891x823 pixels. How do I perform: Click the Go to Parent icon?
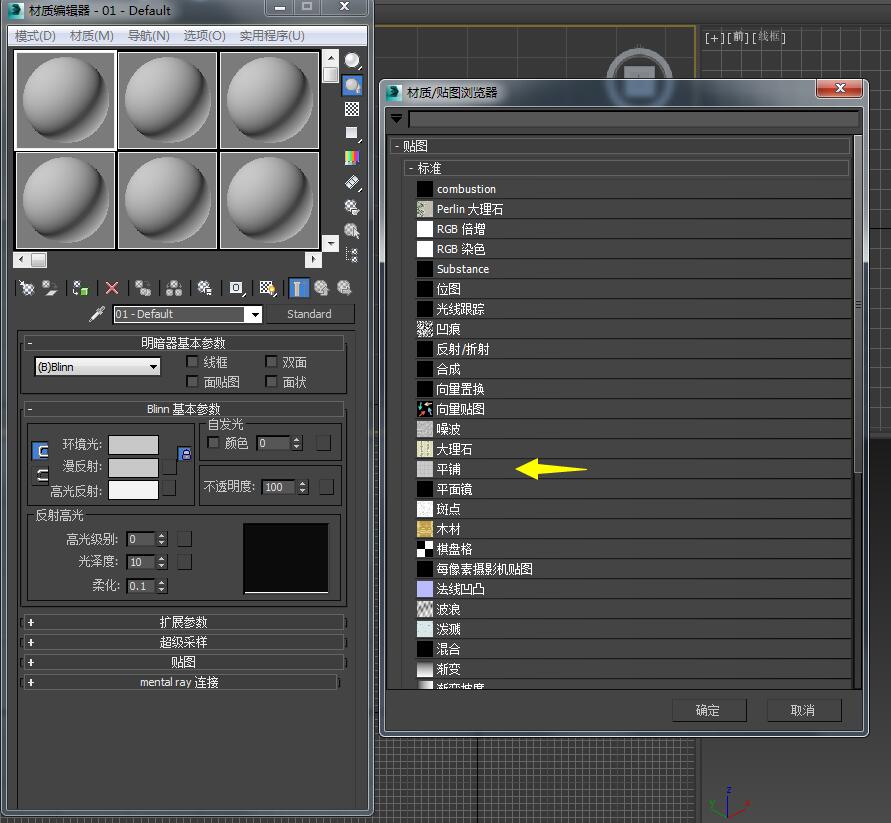click(322, 288)
